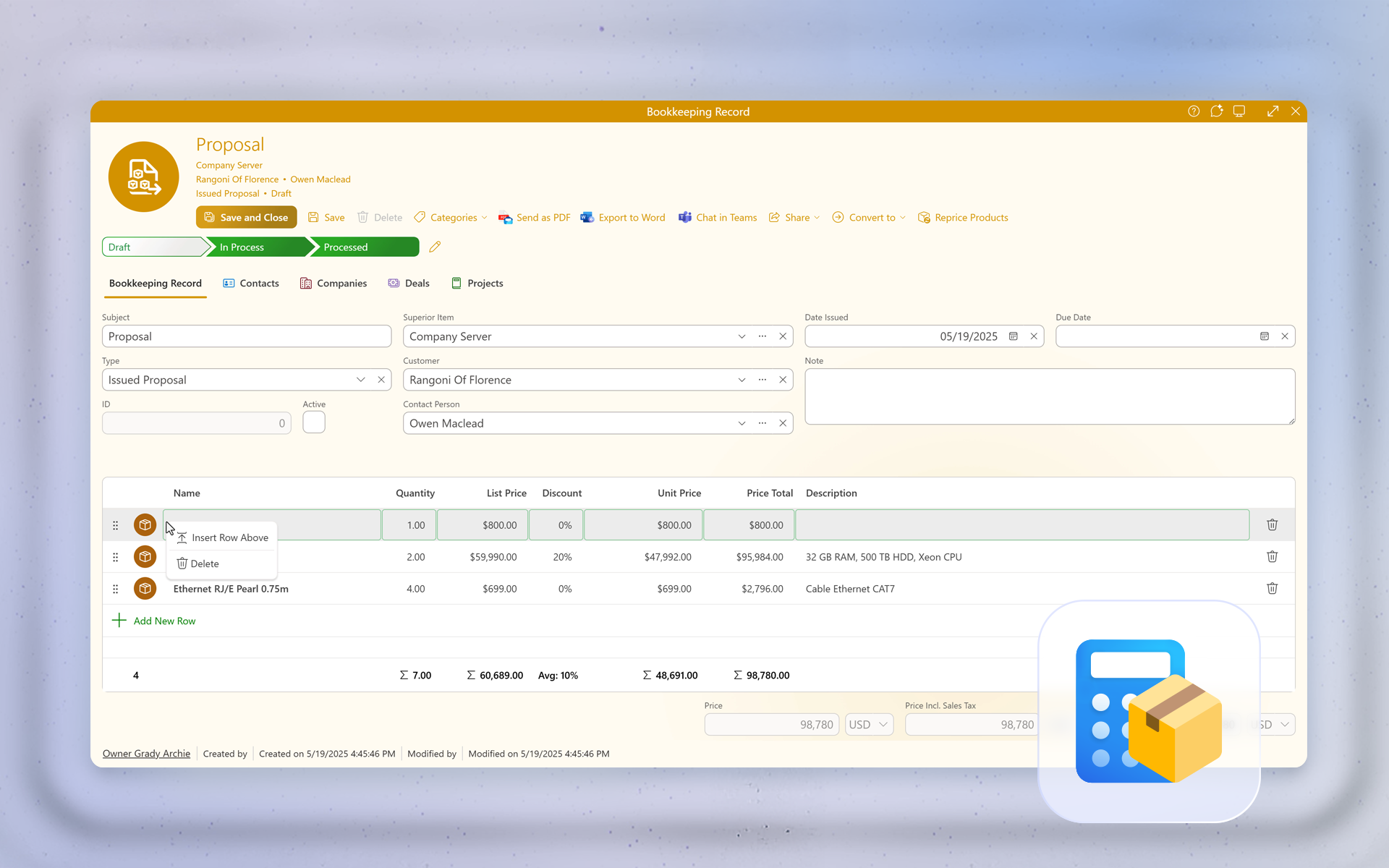Open help via the question mark icon
The height and width of the screenshot is (868, 1389).
click(x=1194, y=111)
